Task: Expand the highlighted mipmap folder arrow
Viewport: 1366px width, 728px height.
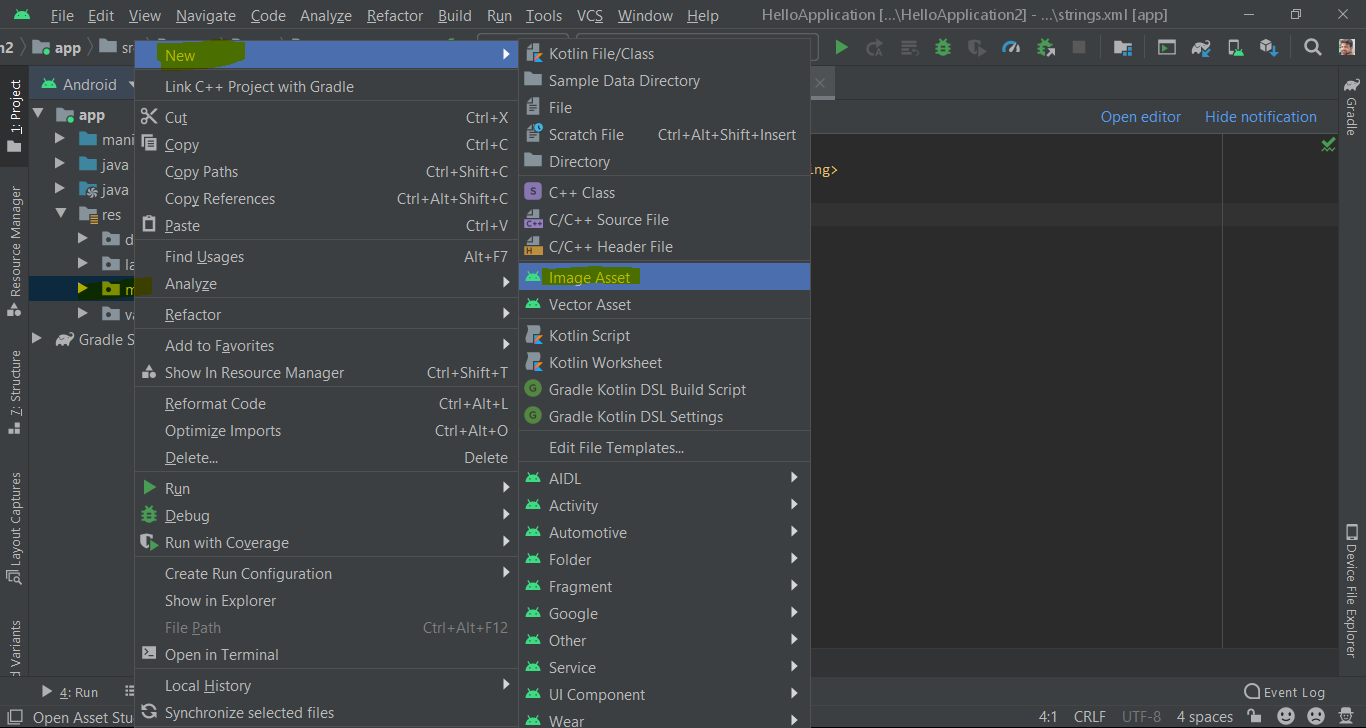Action: [83, 289]
